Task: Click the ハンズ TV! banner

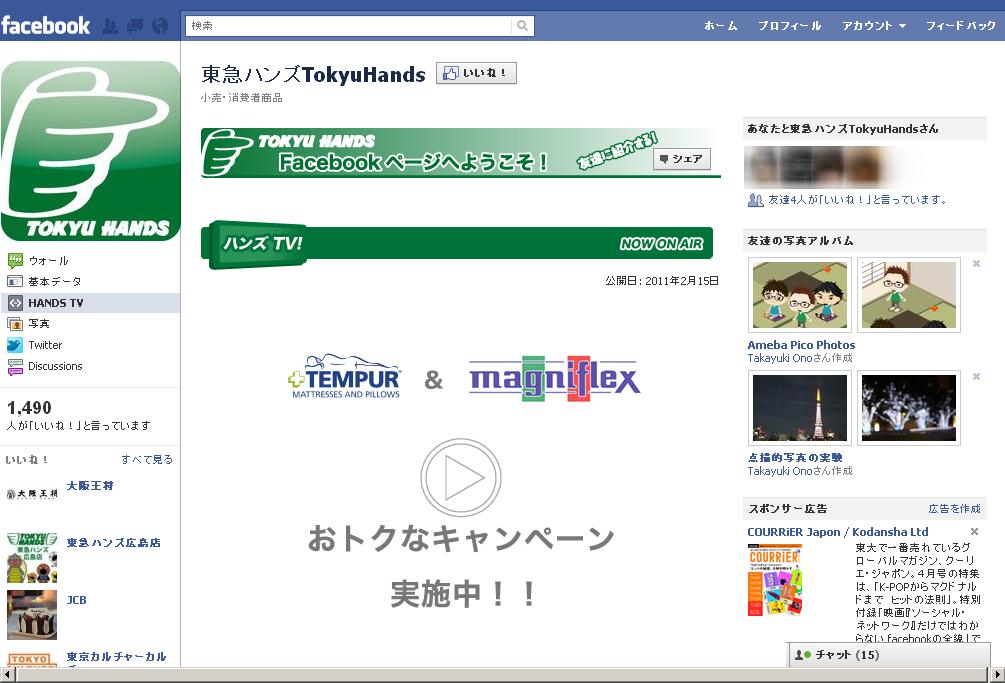Action: pos(457,244)
